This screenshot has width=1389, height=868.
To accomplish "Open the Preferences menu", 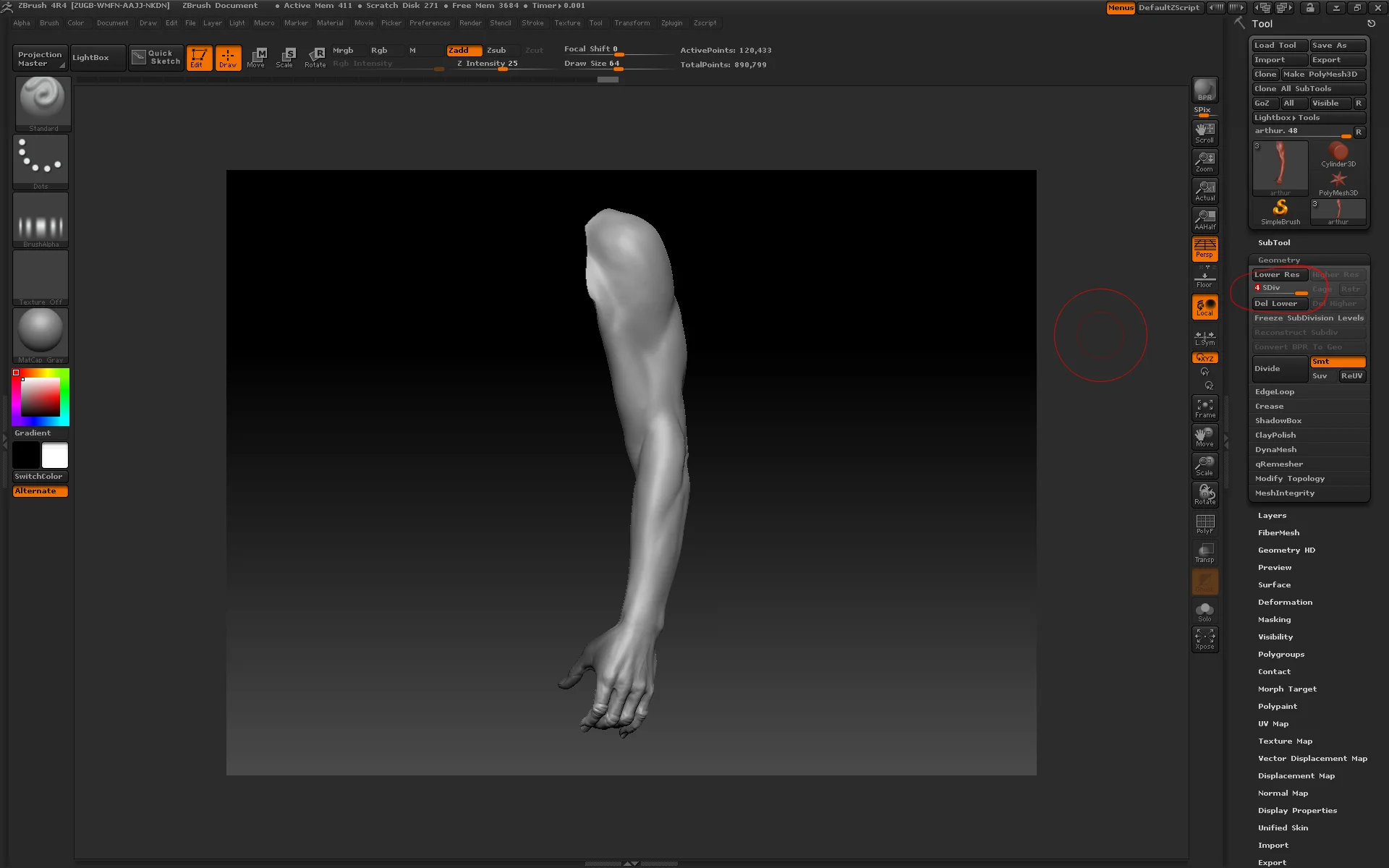I will click(430, 23).
